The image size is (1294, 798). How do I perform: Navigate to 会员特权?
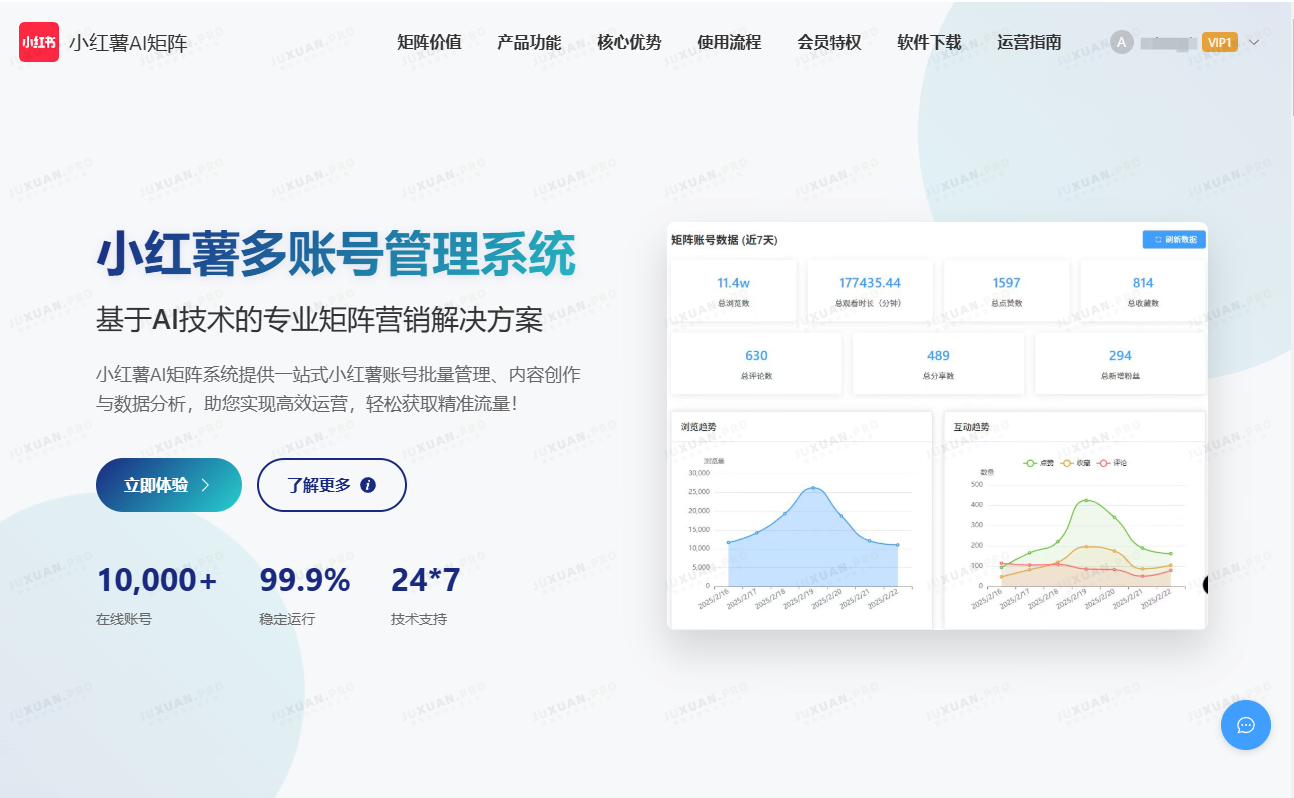pyautogui.click(x=829, y=42)
